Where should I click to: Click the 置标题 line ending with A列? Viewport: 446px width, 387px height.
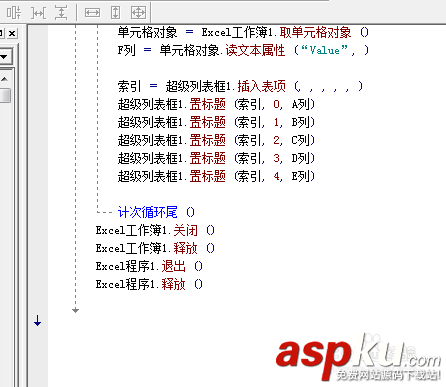point(216,104)
